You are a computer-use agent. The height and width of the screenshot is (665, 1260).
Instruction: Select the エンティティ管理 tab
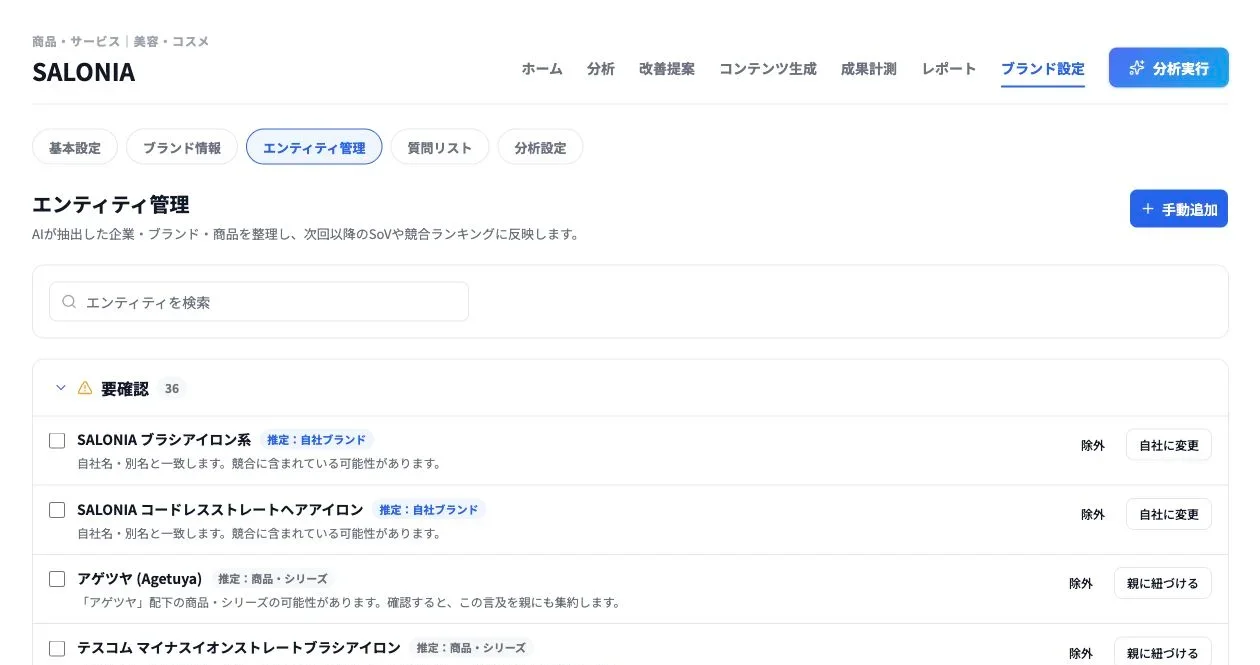point(314,147)
